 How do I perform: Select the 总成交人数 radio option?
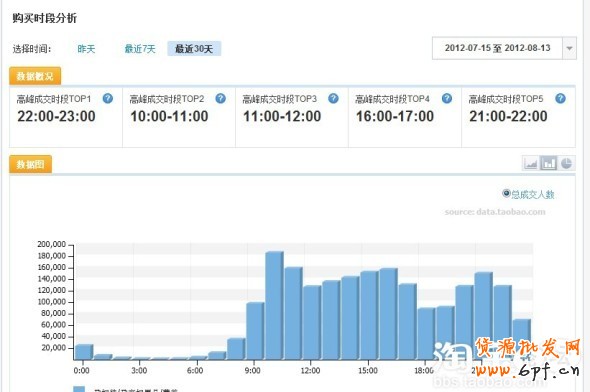click(x=506, y=193)
